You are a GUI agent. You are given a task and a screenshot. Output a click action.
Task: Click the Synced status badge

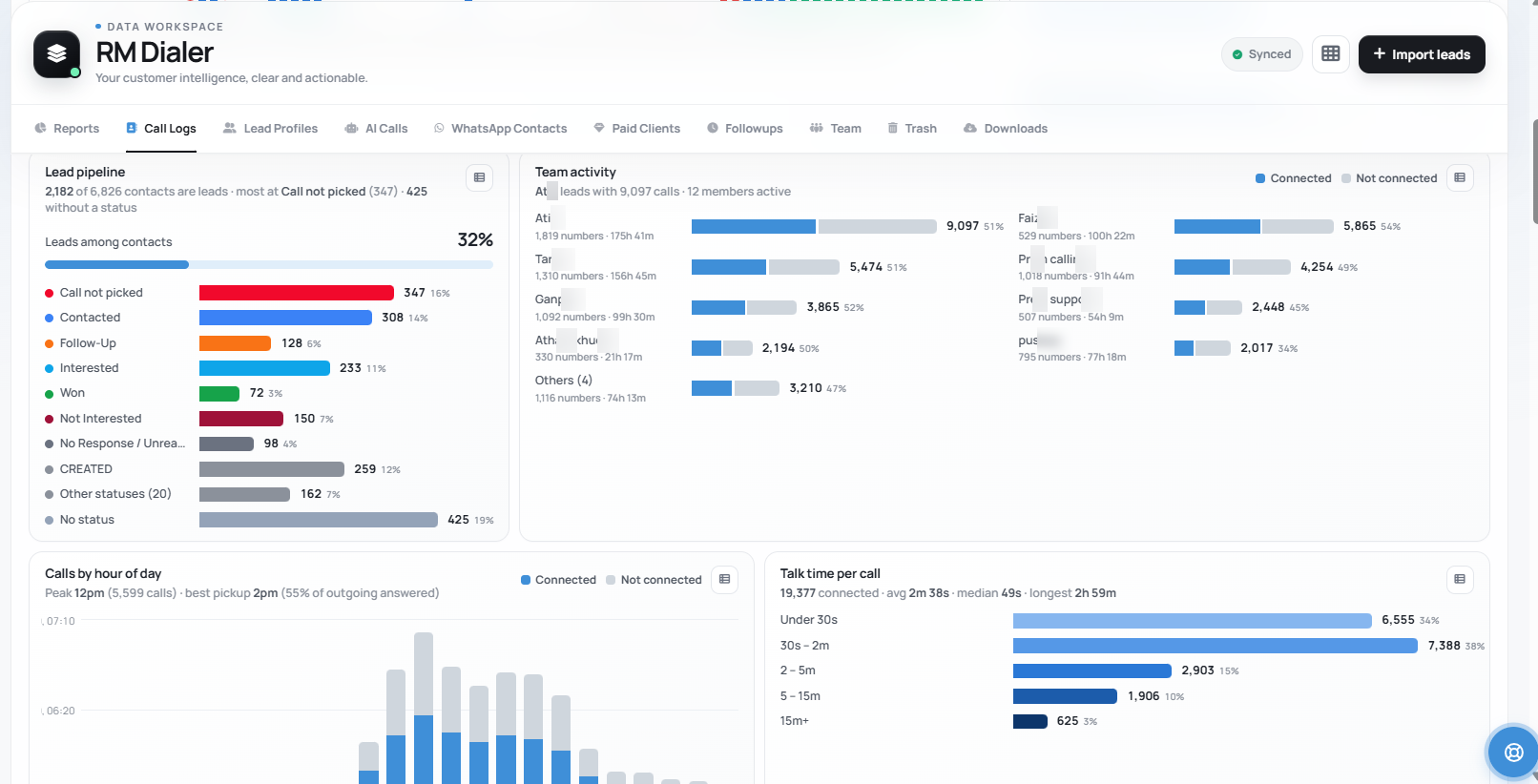coord(1262,54)
